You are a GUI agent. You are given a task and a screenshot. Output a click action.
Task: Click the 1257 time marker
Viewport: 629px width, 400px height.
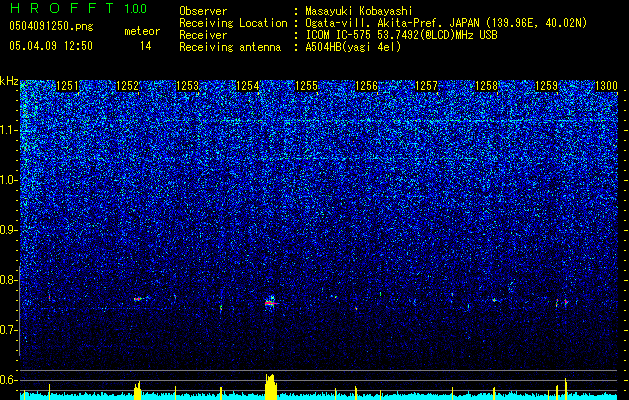pos(426,86)
